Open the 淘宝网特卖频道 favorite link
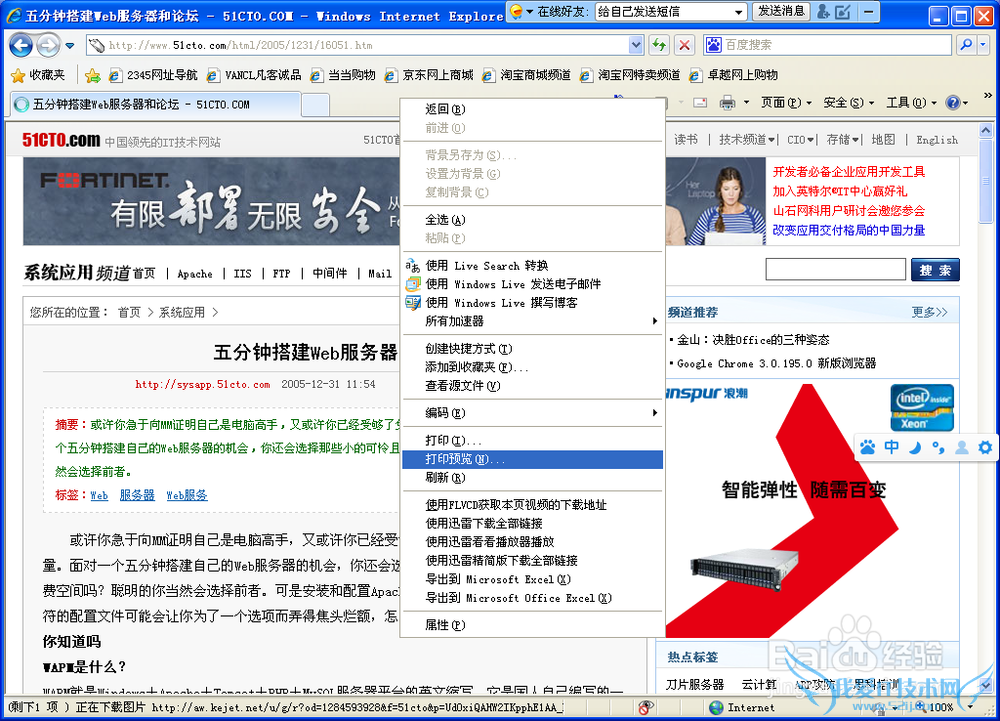The image size is (1000, 721). (x=629, y=75)
